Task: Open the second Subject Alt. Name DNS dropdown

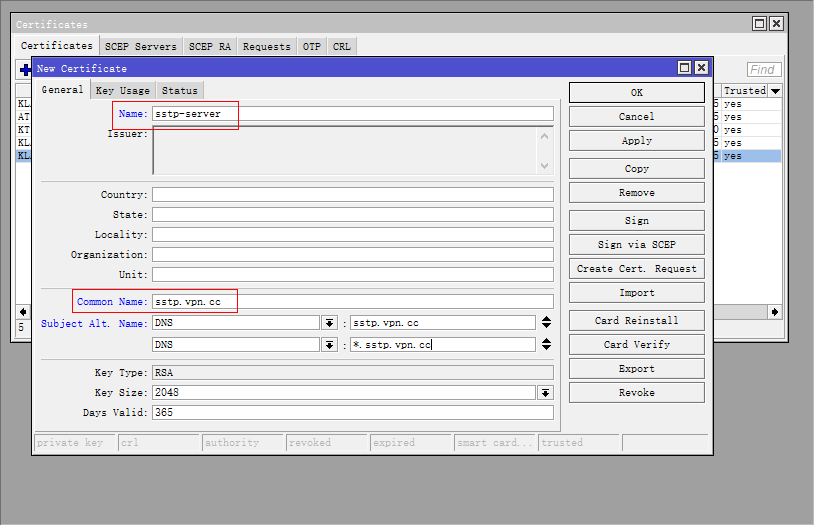Action: 329,344
